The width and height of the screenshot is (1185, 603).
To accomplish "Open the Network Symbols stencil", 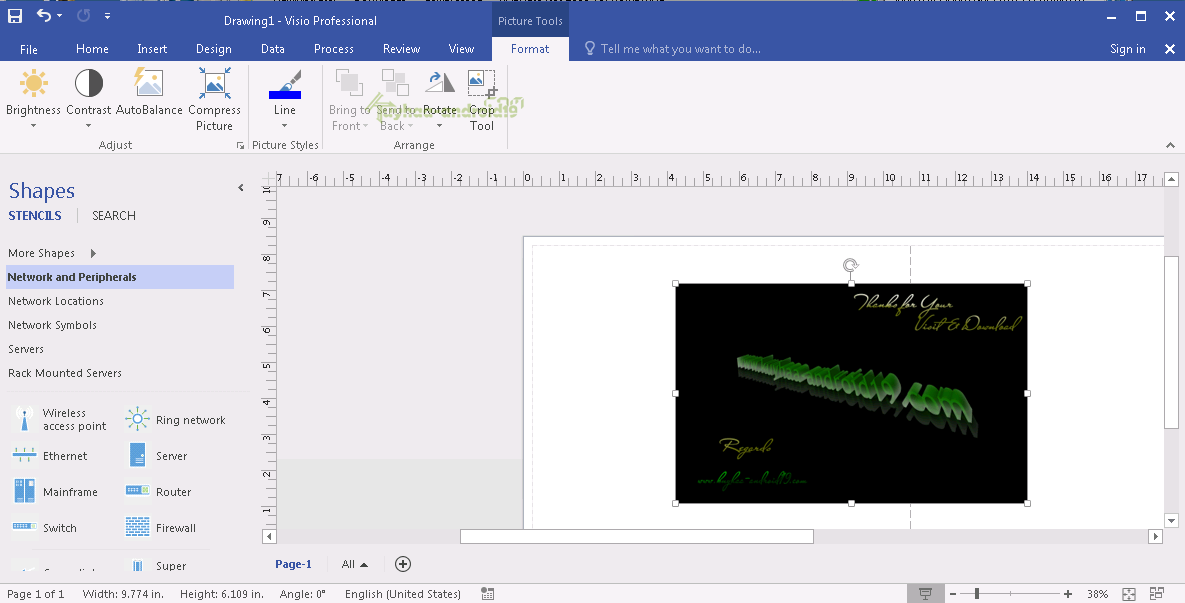I will click(x=52, y=325).
